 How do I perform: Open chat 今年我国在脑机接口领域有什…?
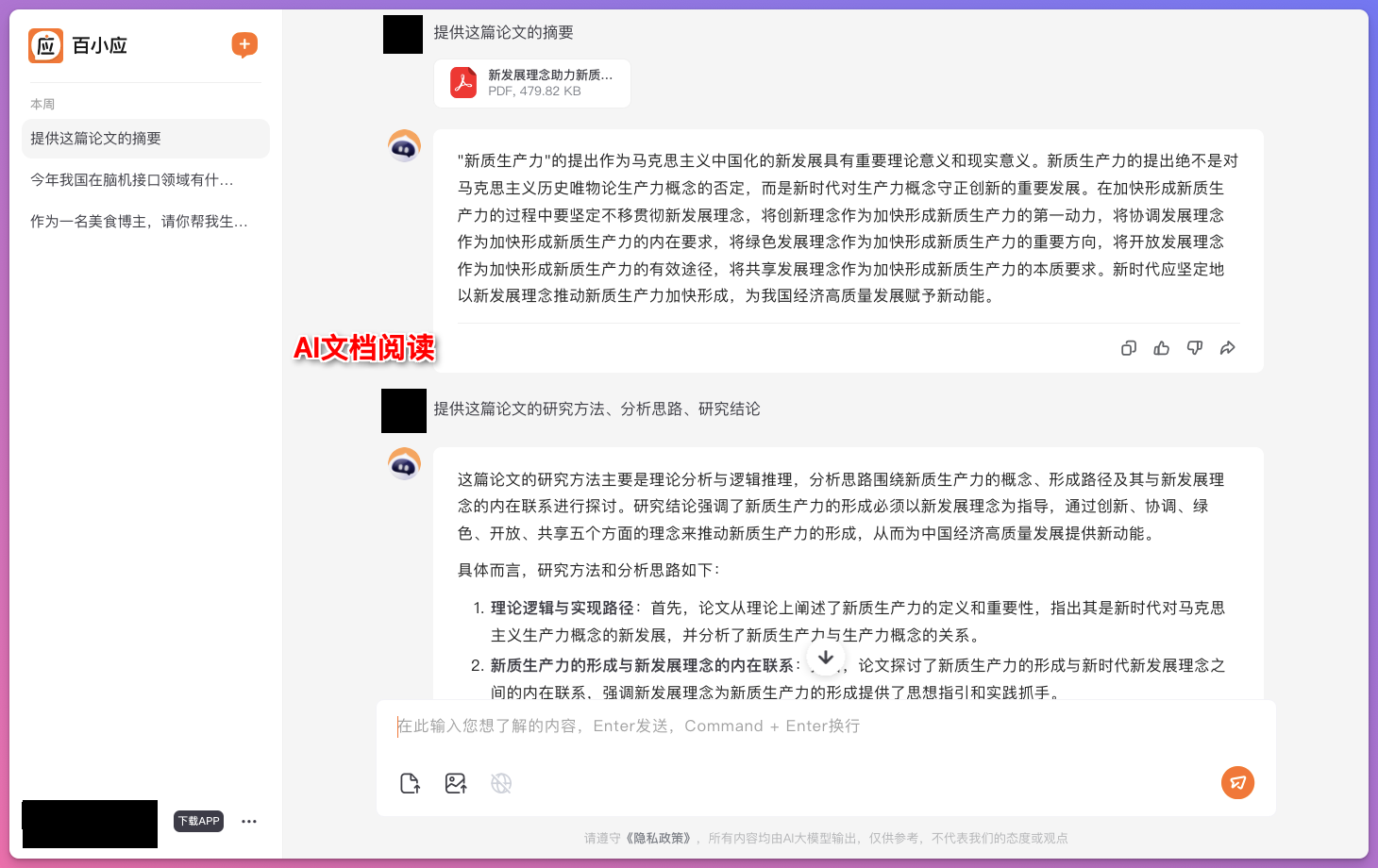point(145,180)
